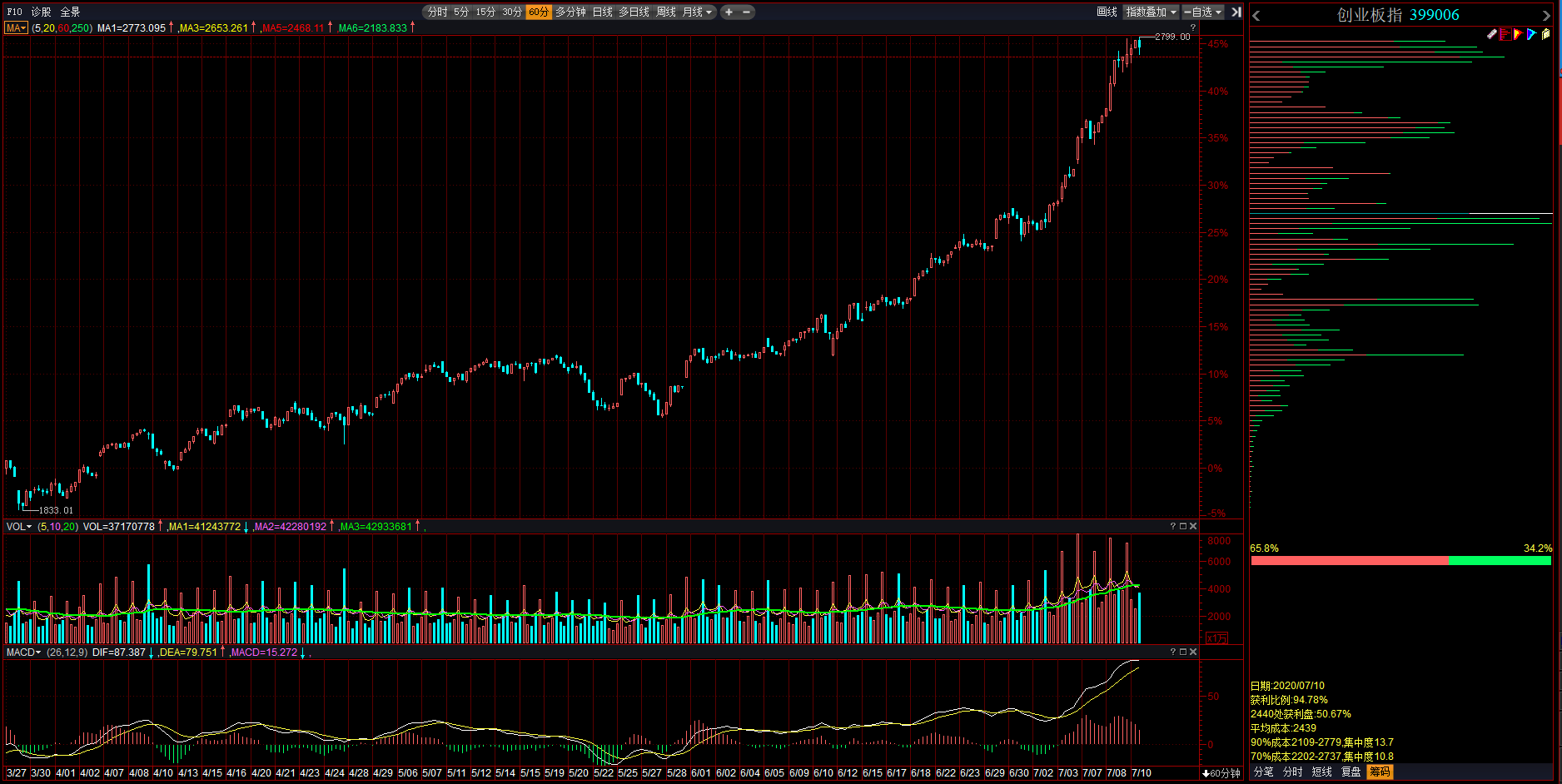The image size is (1562, 784).
Task: Click the MA1=2773.095 value
Action: click(132, 28)
